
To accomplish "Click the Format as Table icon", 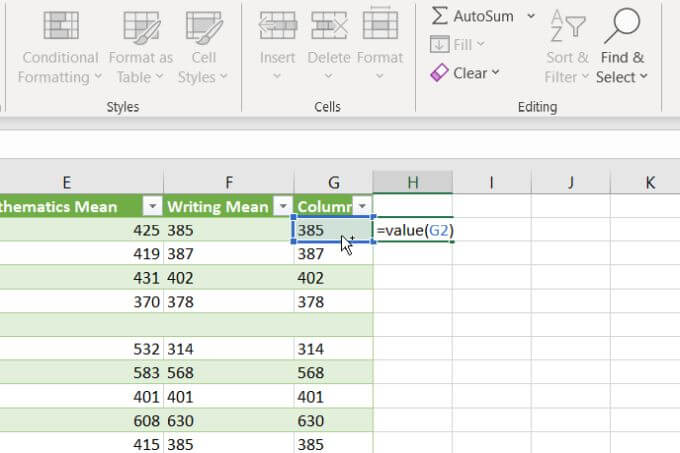I will pyautogui.click(x=140, y=27).
